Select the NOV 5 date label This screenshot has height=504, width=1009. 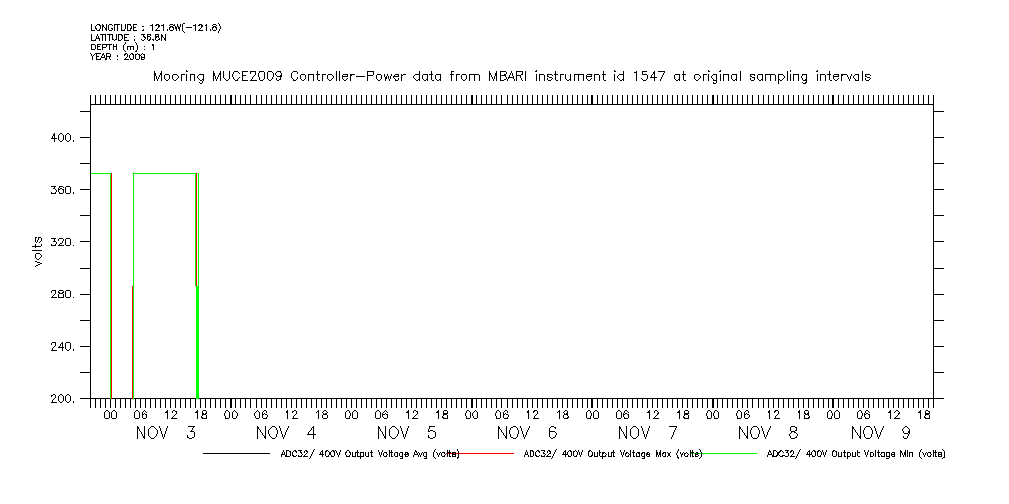[x=407, y=433]
